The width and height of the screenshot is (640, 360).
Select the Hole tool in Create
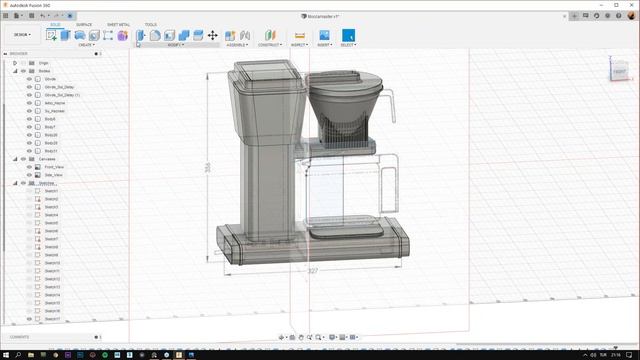tap(94, 36)
